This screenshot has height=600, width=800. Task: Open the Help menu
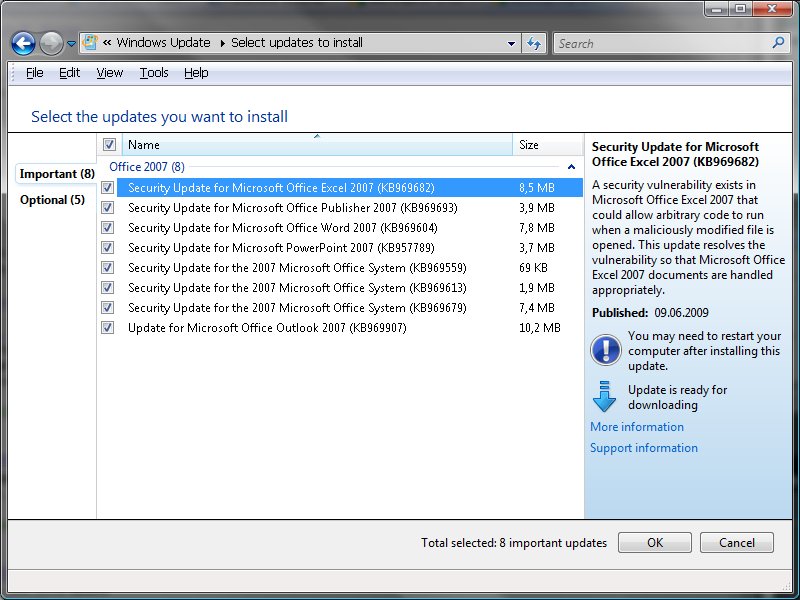pos(196,73)
